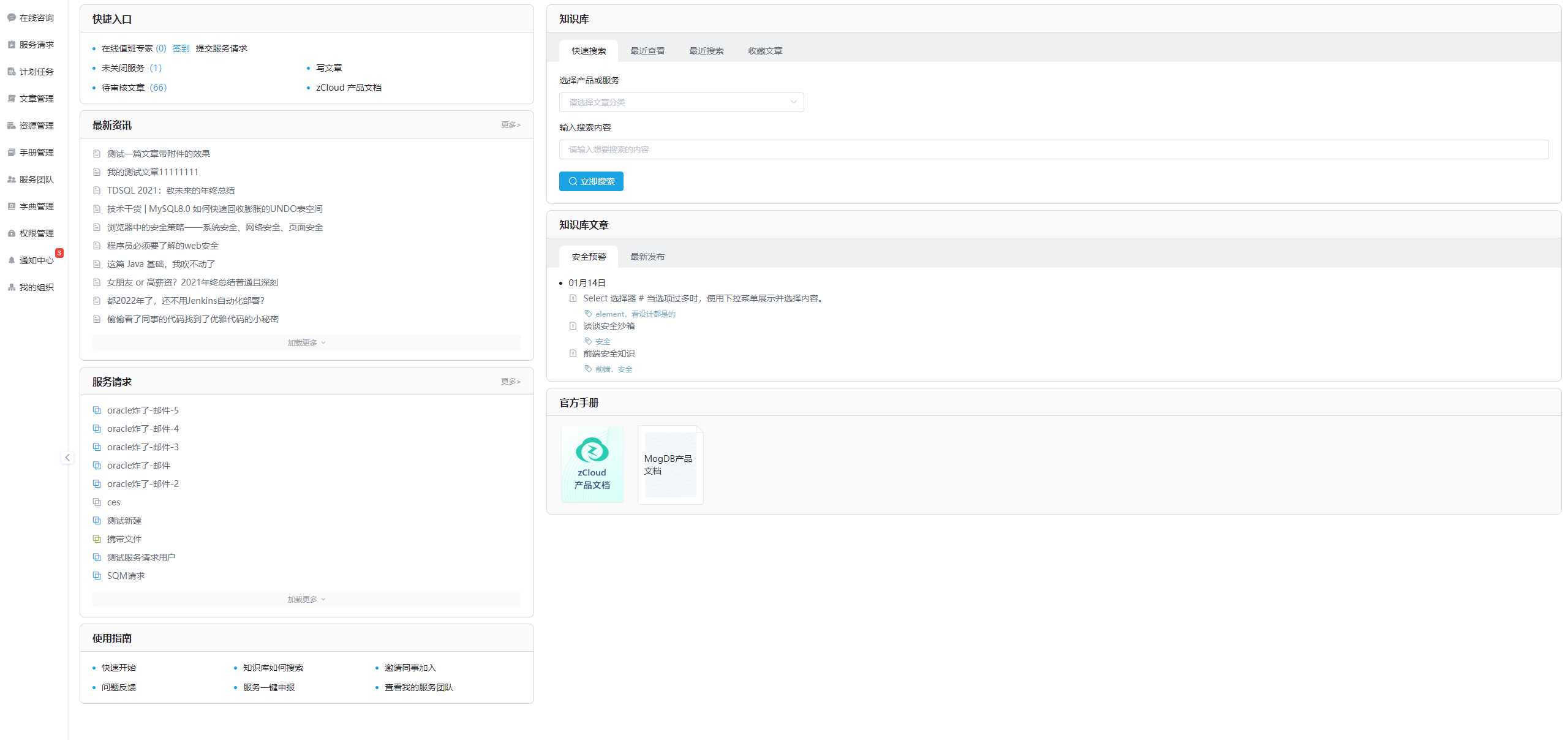
Task: Click the alert icon beside 前端安全知识
Action: pos(573,353)
